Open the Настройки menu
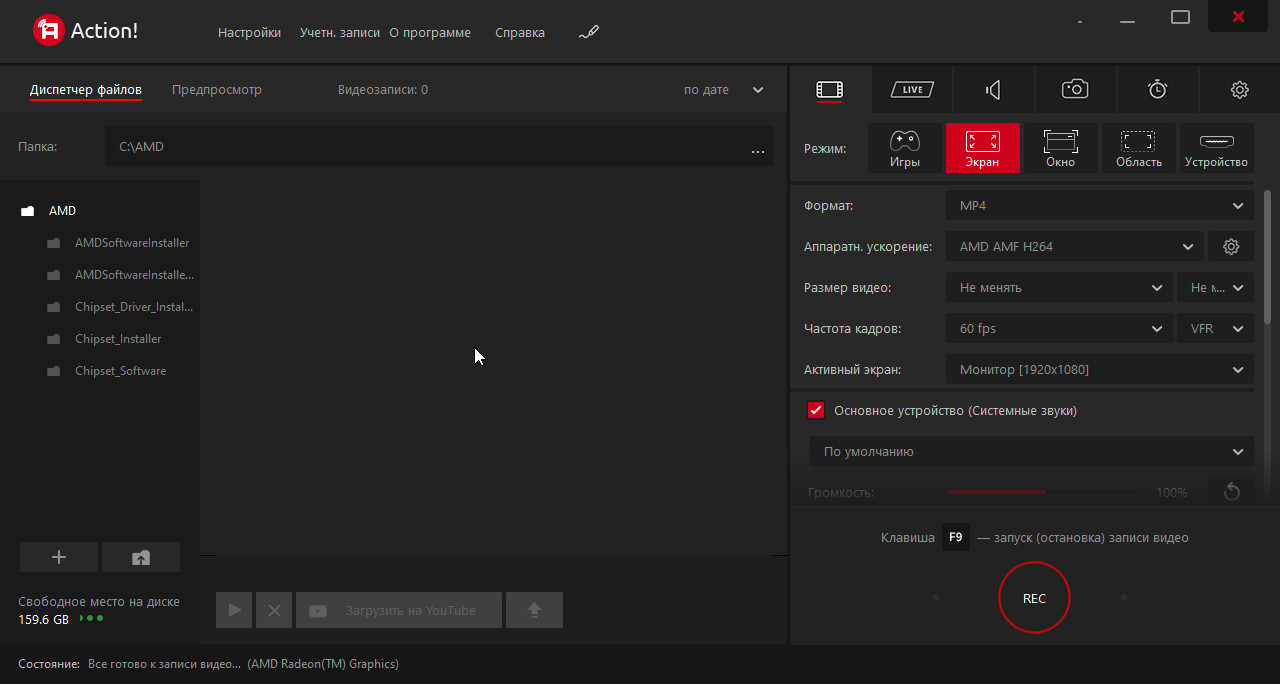Image resolution: width=1280 pixels, height=684 pixels. [x=249, y=33]
